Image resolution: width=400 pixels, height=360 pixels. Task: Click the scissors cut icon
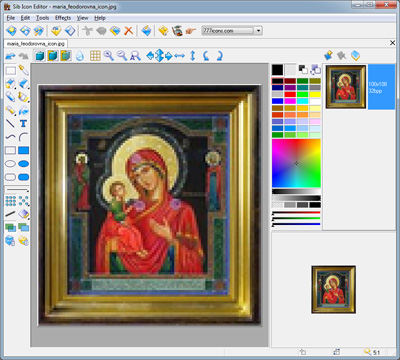tap(87, 31)
